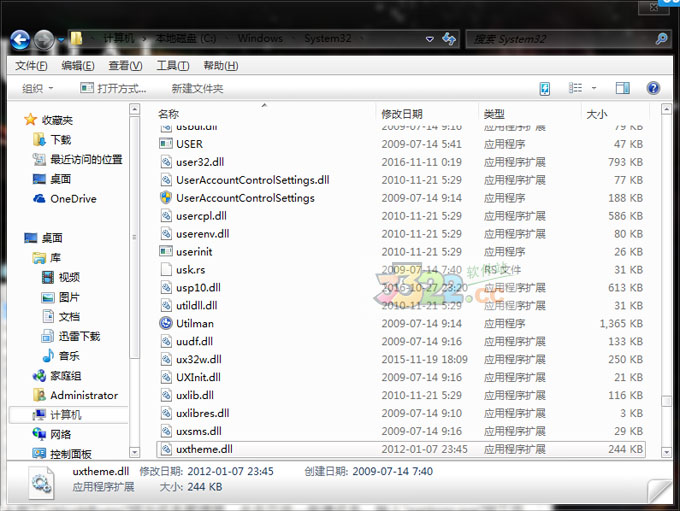Open the 工具(T) menu
Viewport: 680px width, 511px height.
pyautogui.click(x=173, y=66)
